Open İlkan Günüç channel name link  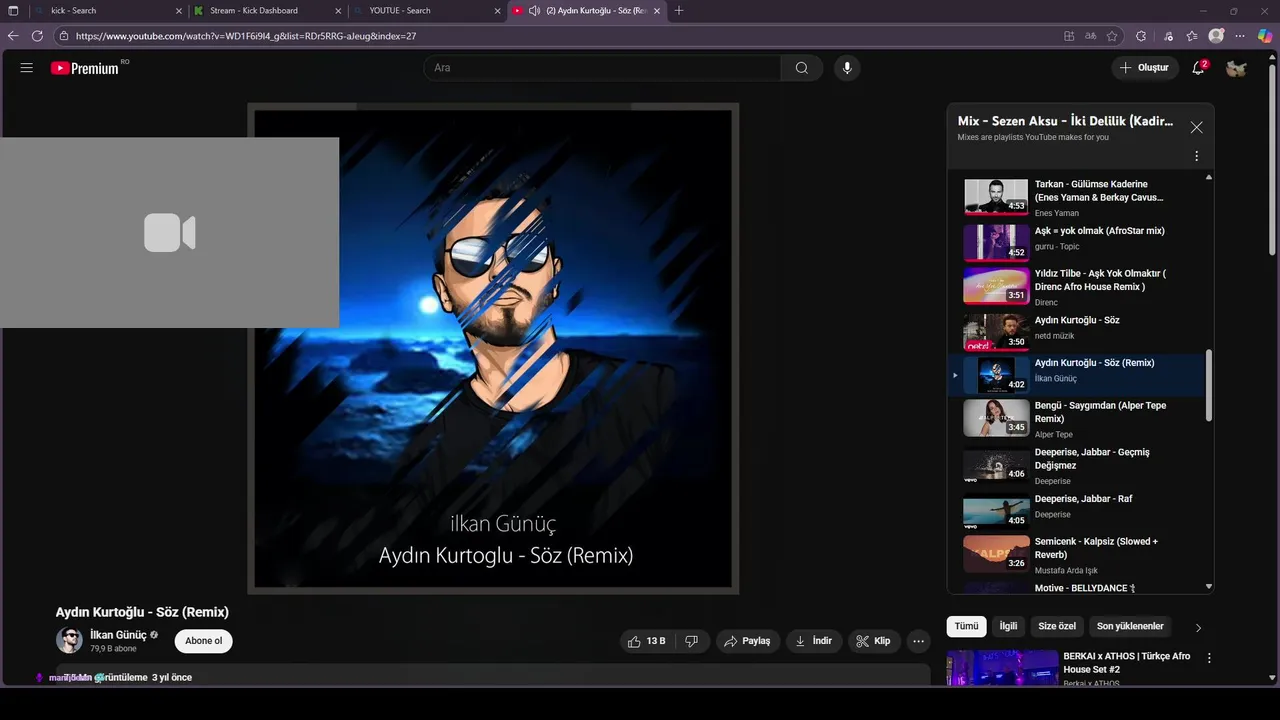118,635
